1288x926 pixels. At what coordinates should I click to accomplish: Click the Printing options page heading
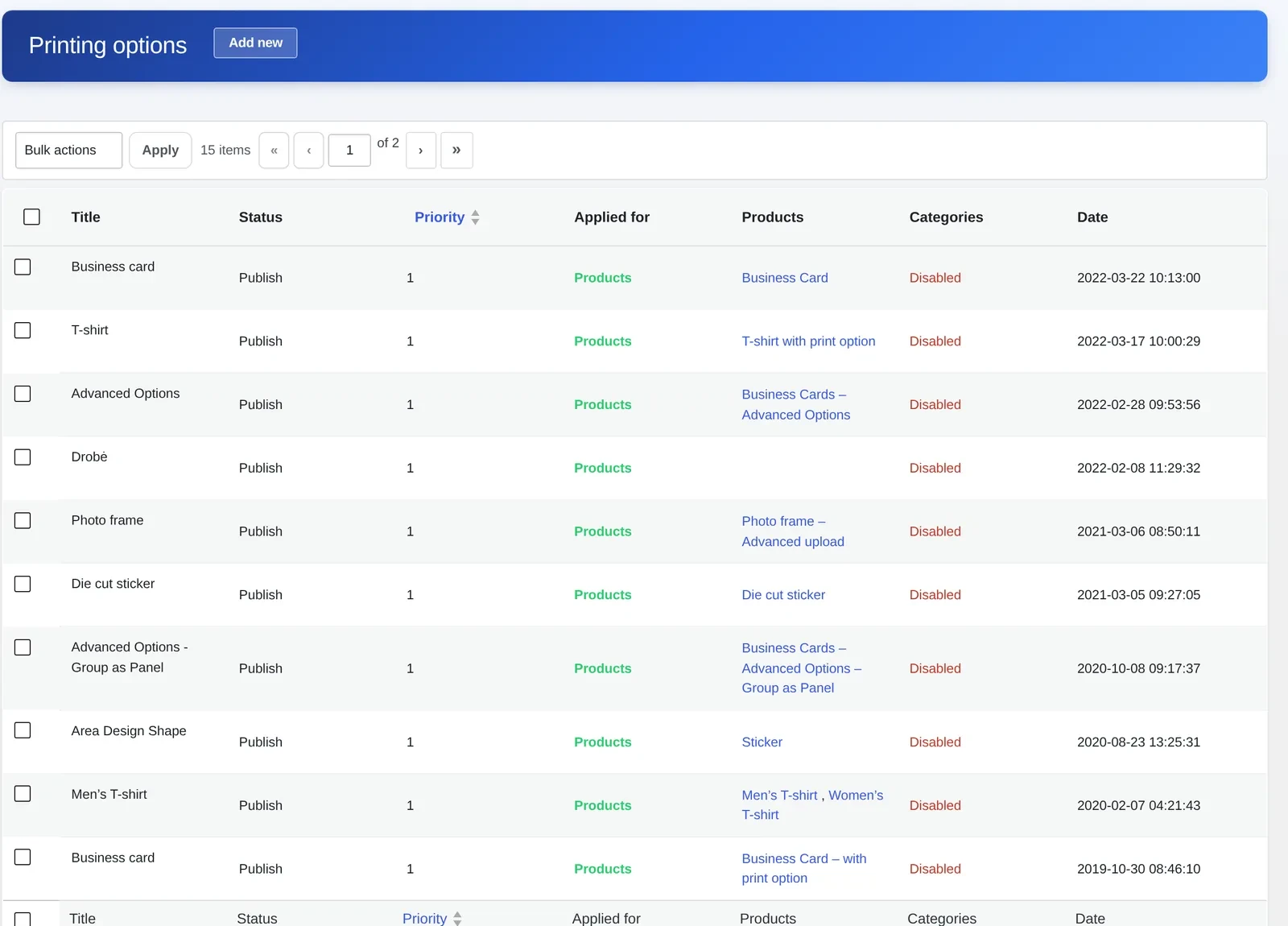(x=108, y=46)
